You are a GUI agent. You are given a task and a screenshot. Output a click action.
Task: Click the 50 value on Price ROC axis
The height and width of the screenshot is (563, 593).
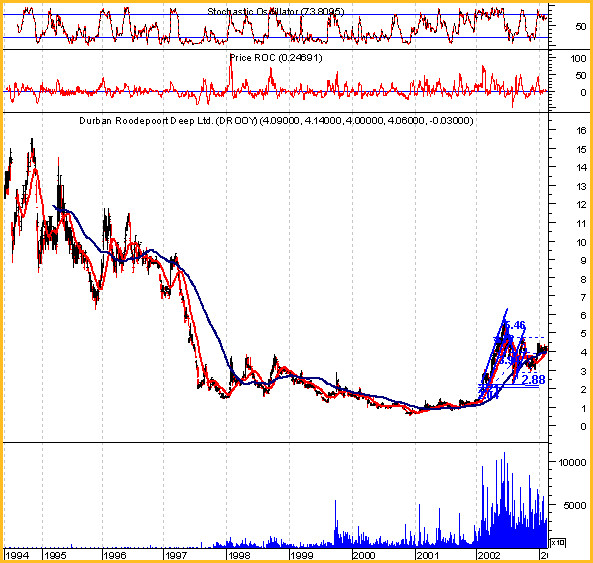[x=581, y=76]
